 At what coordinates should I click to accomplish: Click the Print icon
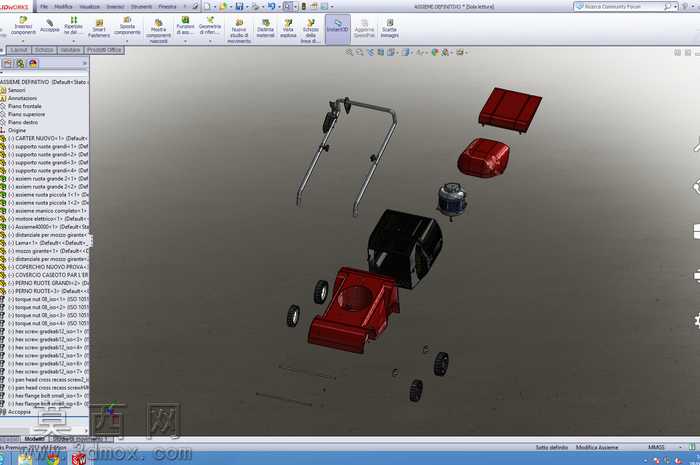point(255,6)
